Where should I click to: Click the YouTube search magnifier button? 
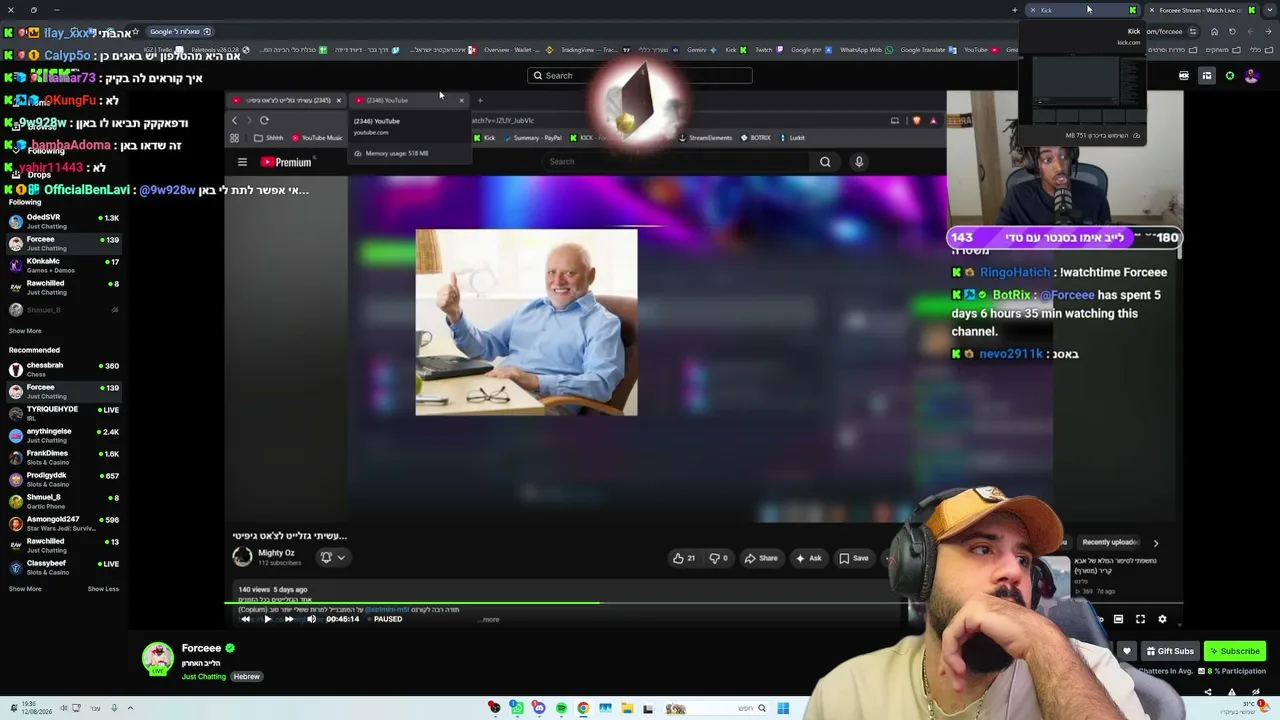(825, 162)
